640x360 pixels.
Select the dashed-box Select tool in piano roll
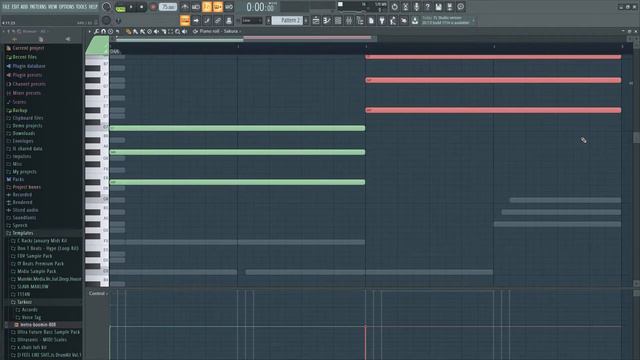170,31
